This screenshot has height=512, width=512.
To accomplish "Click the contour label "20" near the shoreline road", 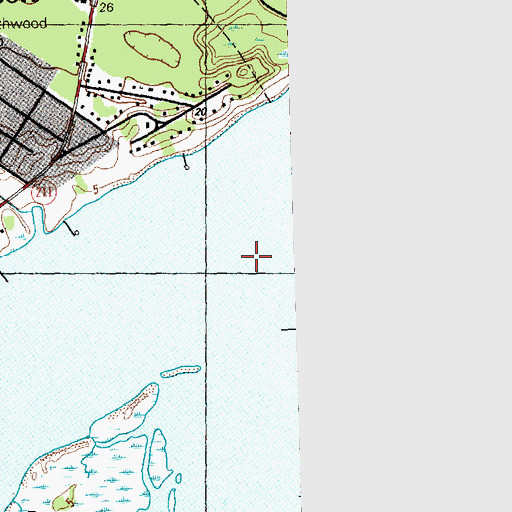I will [x=200, y=112].
